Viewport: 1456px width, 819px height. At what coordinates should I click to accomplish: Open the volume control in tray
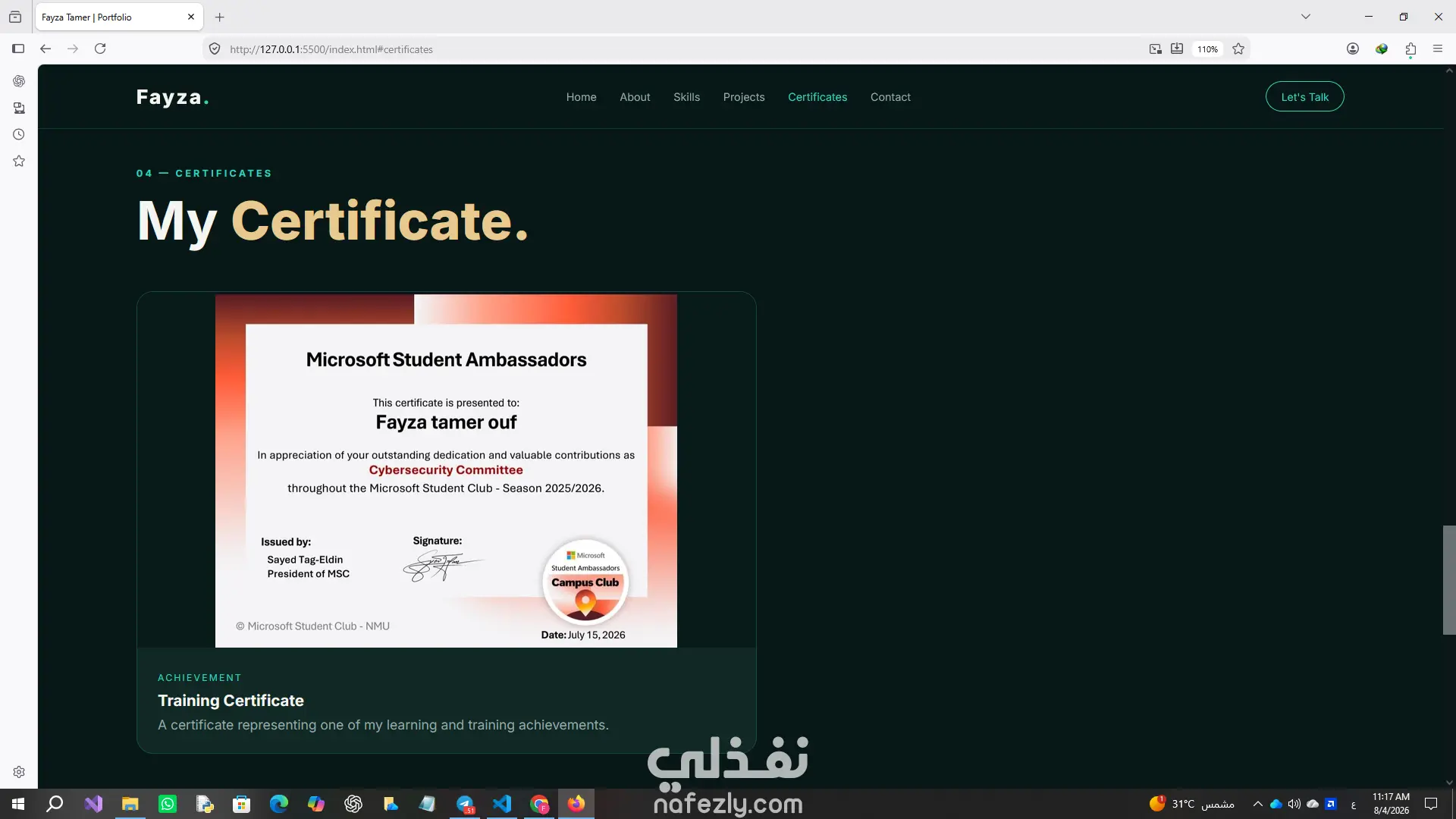pyautogui.click(x=1294, y=804)
